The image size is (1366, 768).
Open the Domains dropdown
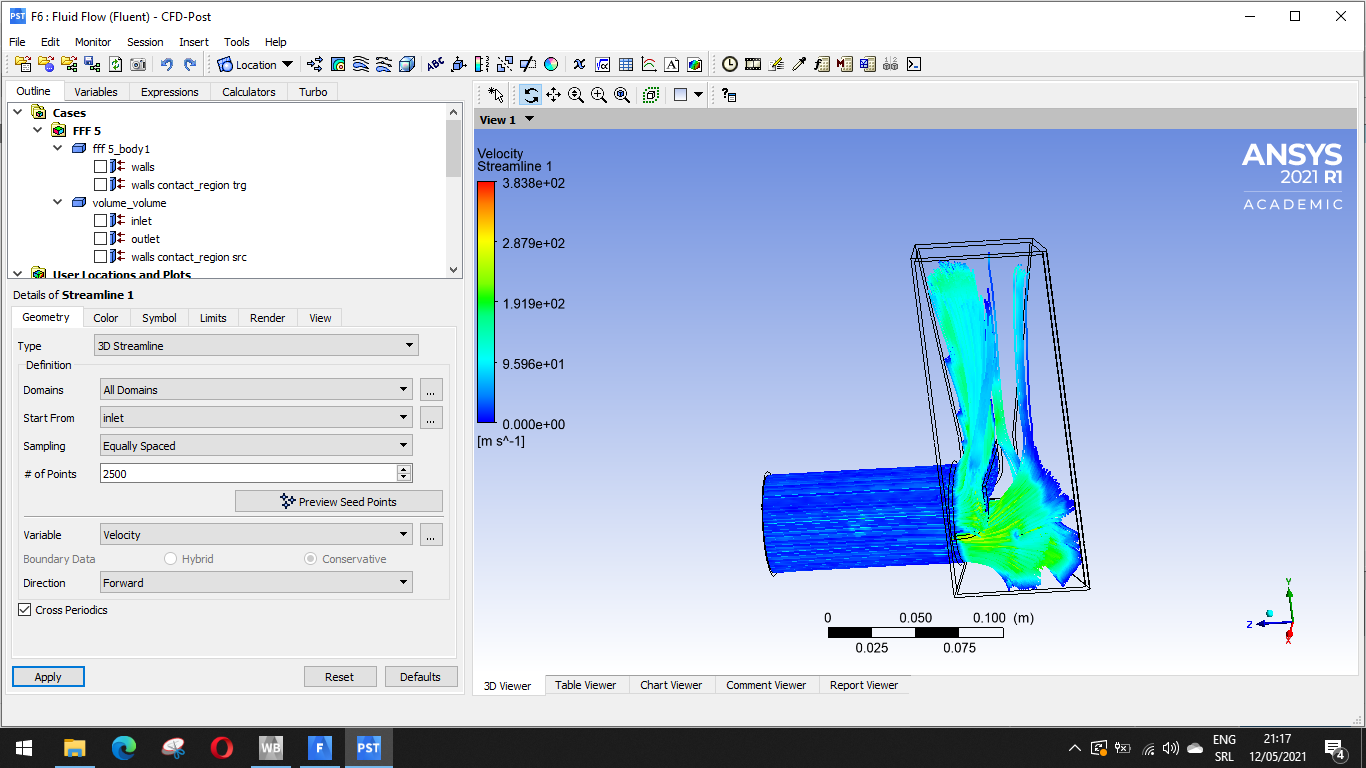click(256, 390)
